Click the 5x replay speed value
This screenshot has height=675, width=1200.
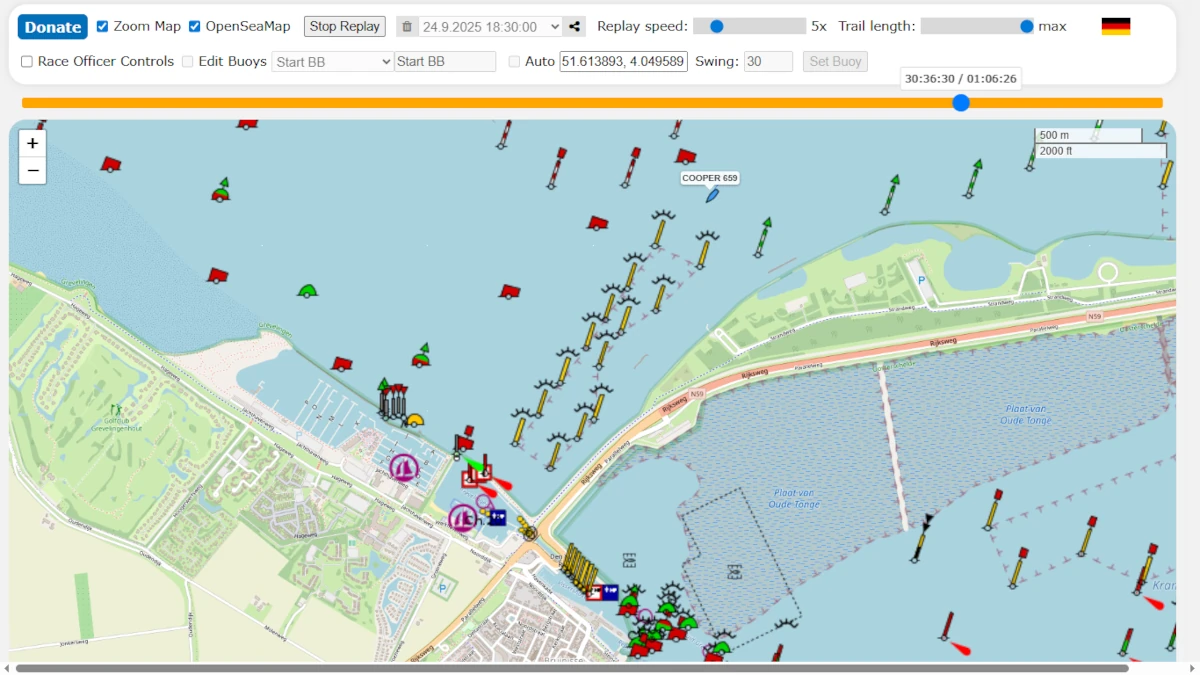click(x=819, y=26)
